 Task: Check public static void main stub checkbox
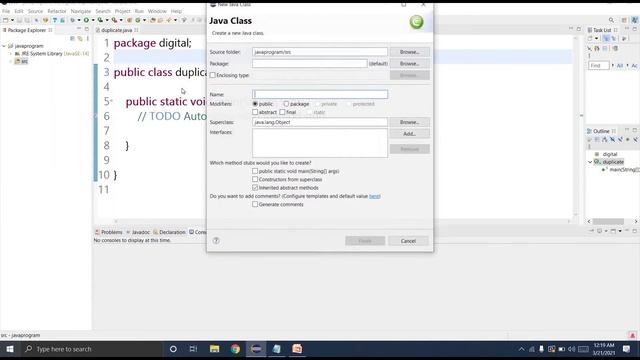255,171
